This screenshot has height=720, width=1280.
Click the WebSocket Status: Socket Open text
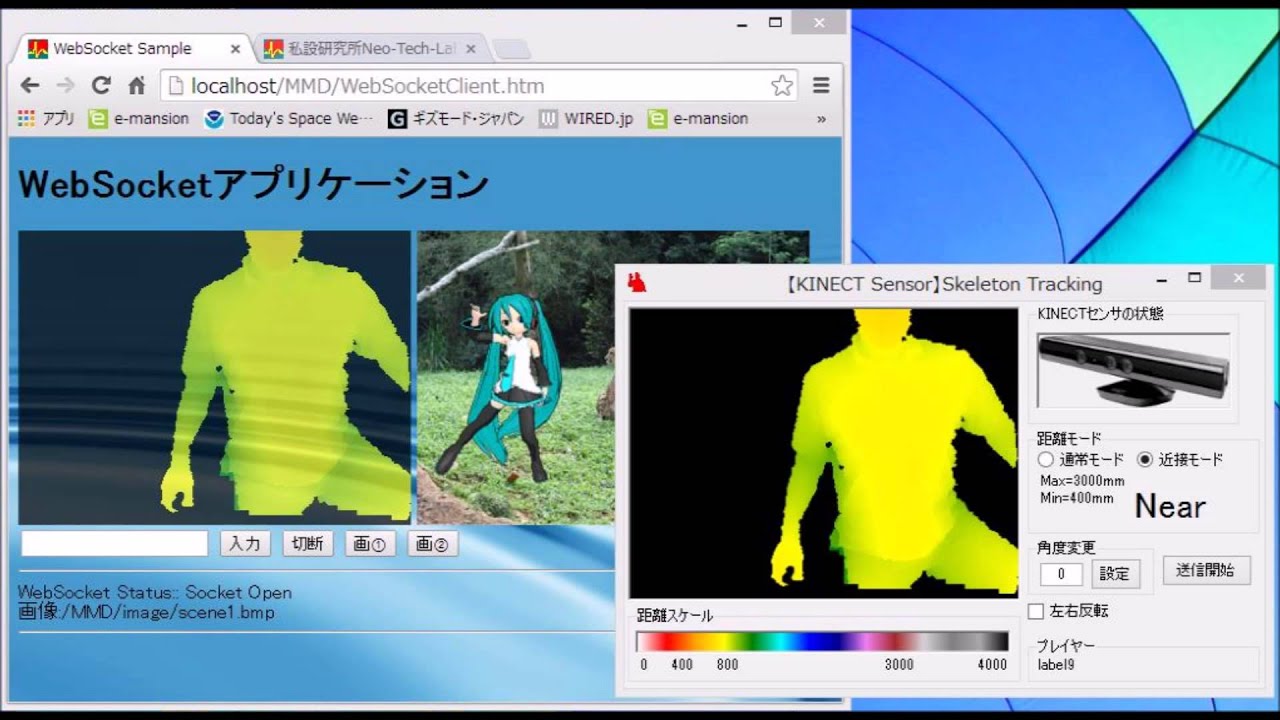pyautogui.click(x=155, y=592)
